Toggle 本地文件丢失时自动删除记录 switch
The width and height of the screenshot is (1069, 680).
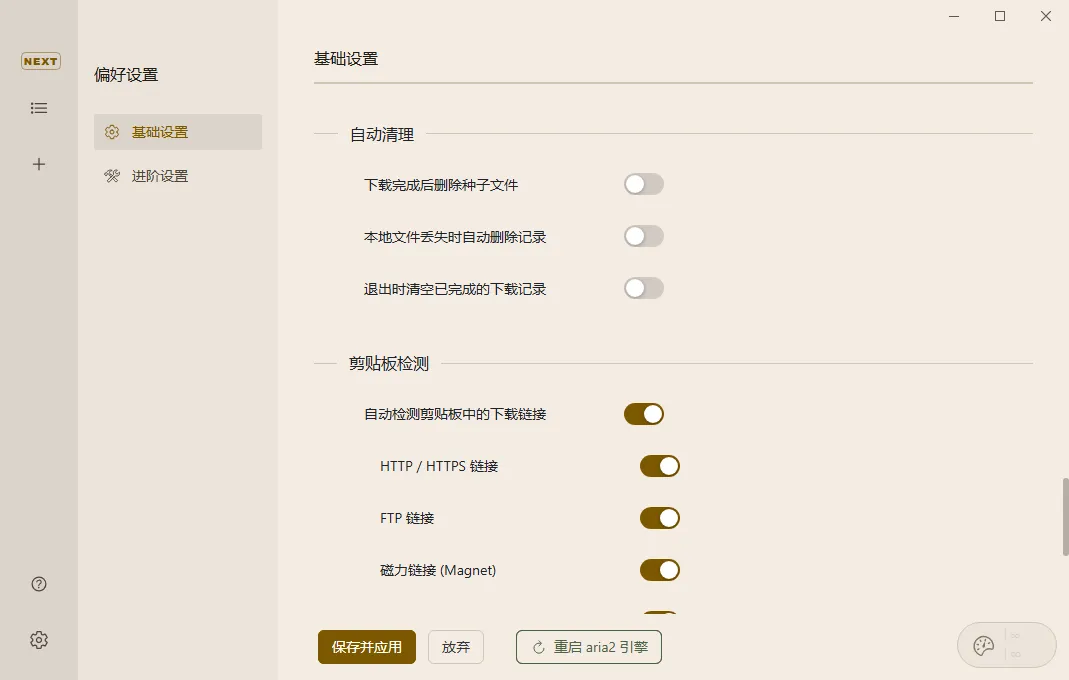[643, 236]
